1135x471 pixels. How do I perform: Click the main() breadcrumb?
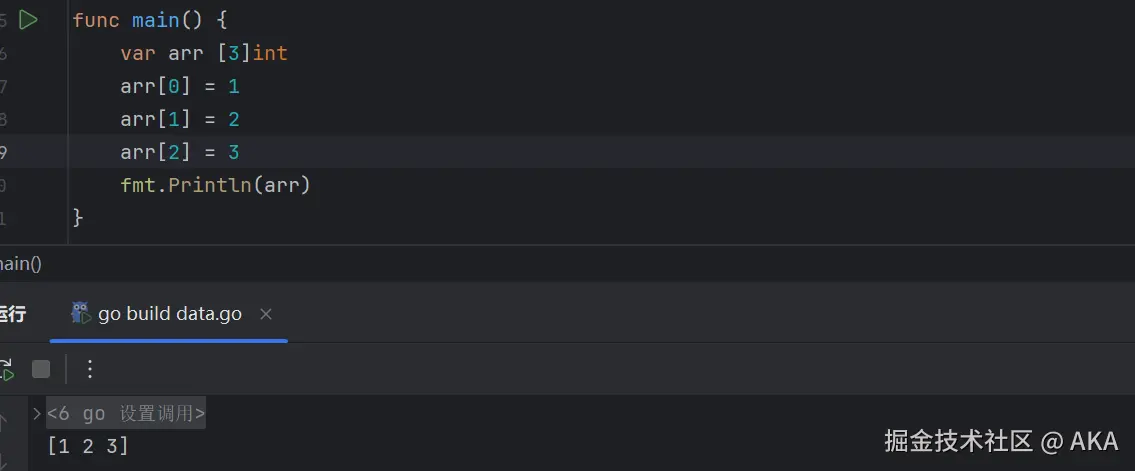(20, 264)
